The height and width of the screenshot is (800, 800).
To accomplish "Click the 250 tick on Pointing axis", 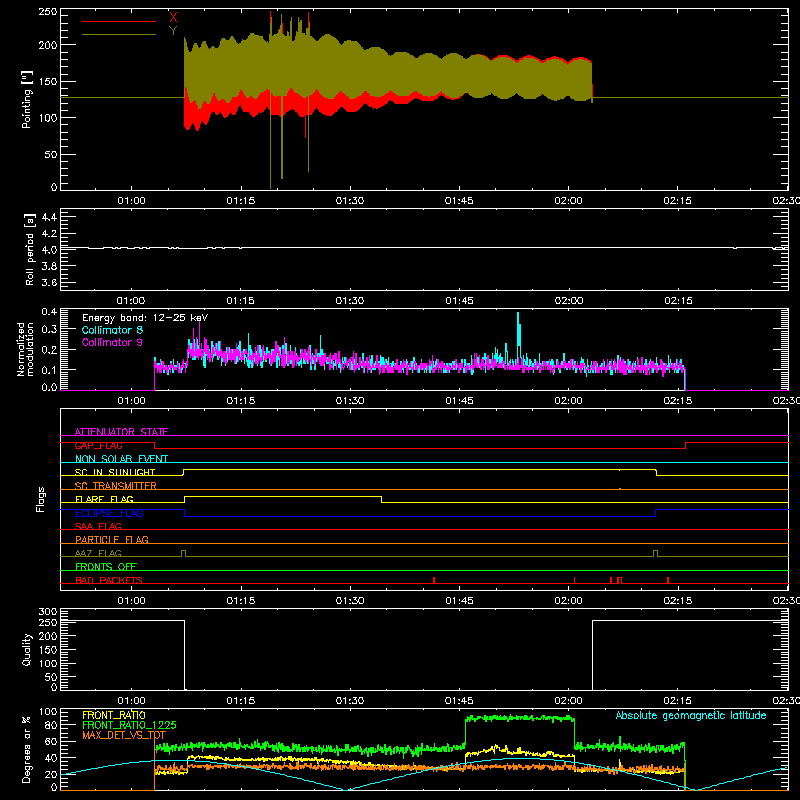I will click(48, 11).
